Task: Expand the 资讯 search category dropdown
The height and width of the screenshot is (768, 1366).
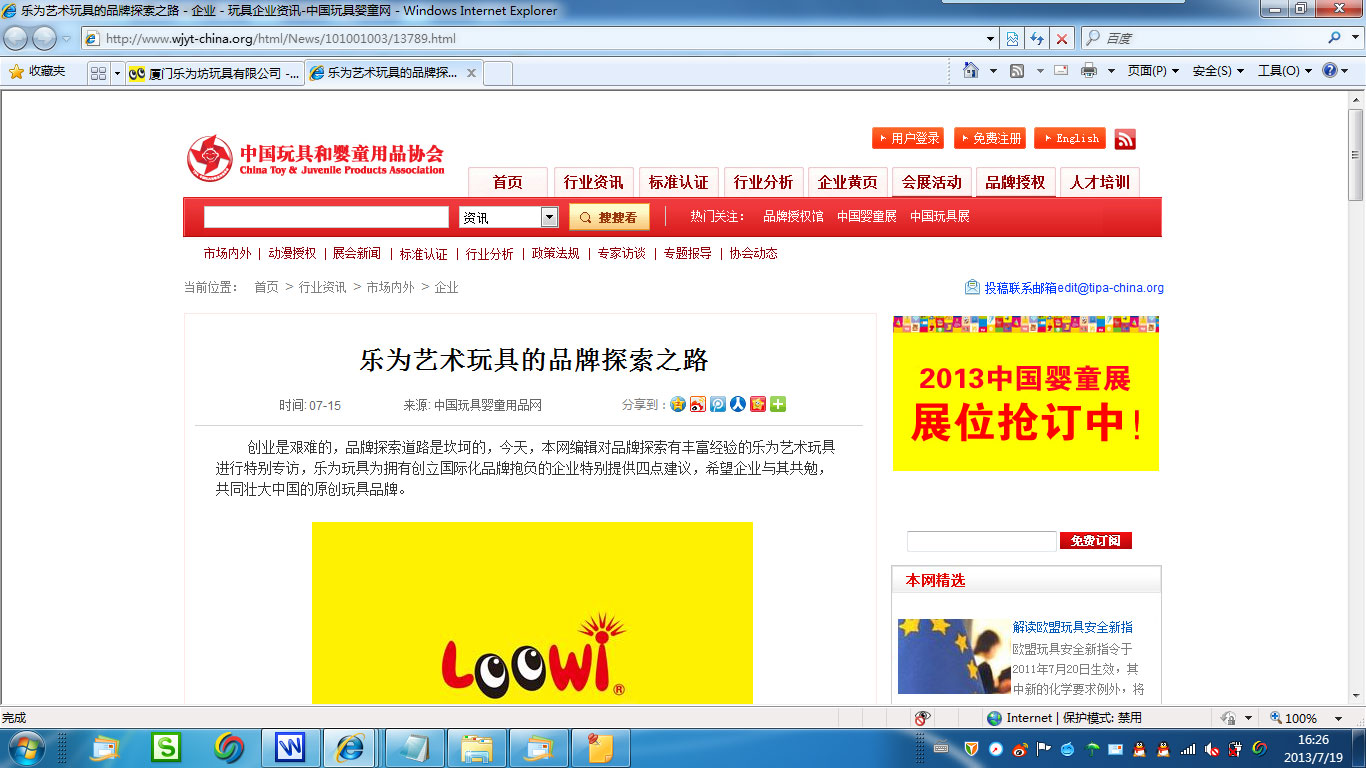Action: tap(549, 217)
